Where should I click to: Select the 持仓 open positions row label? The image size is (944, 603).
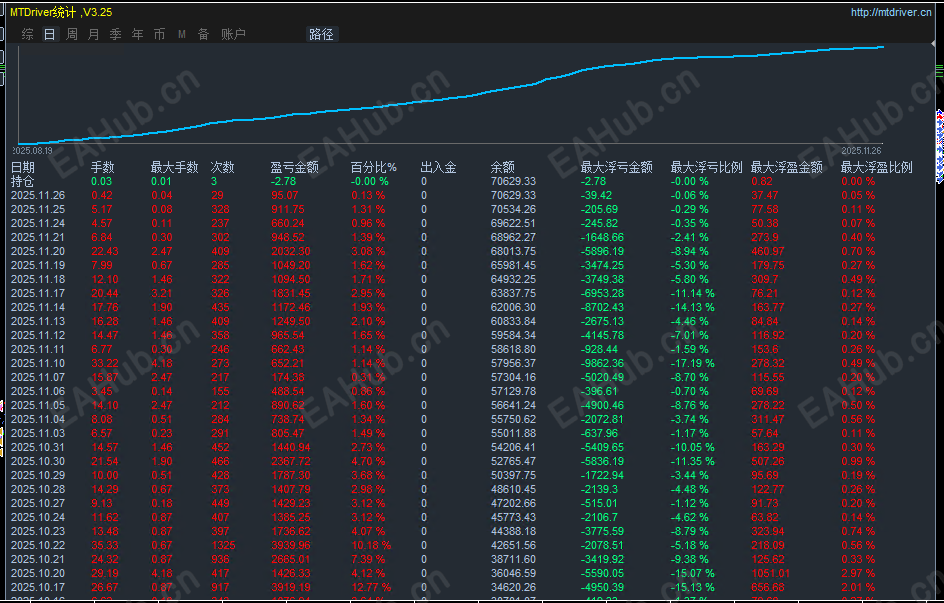pyautogui.click(x=23, y=181)
